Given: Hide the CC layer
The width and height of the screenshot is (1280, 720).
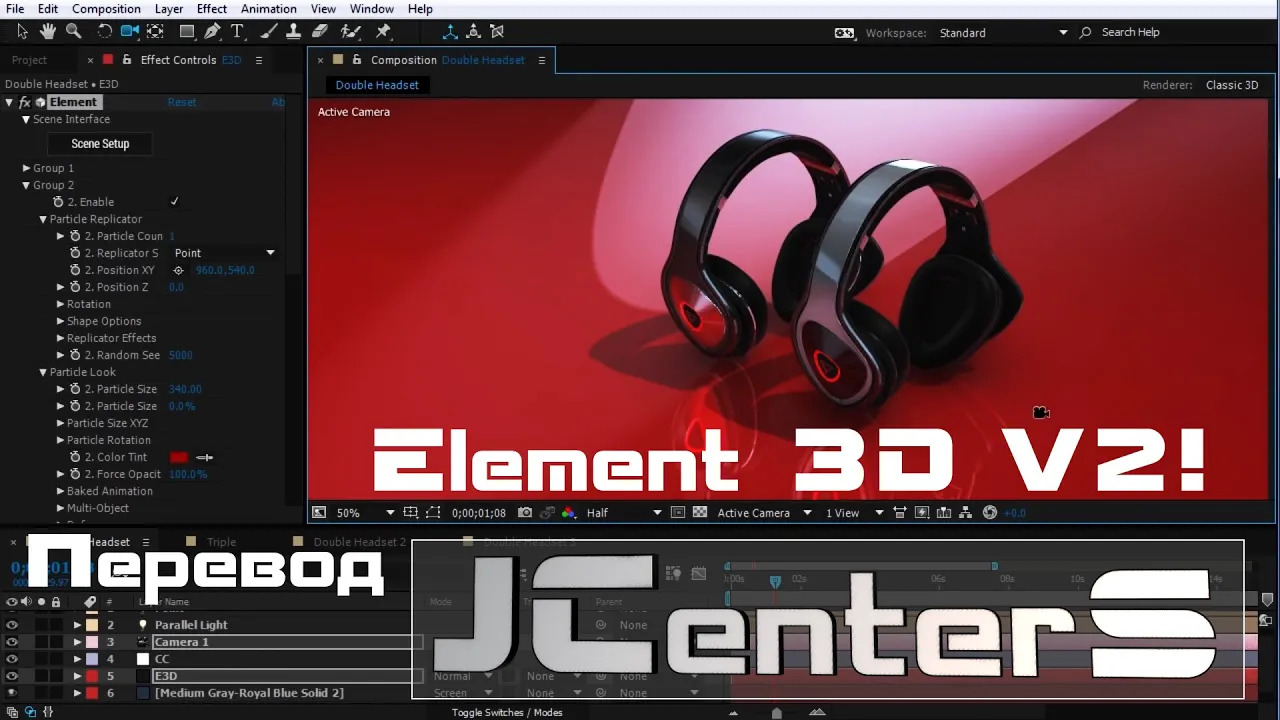Looking at the screenshot, I should click(12, 659).
